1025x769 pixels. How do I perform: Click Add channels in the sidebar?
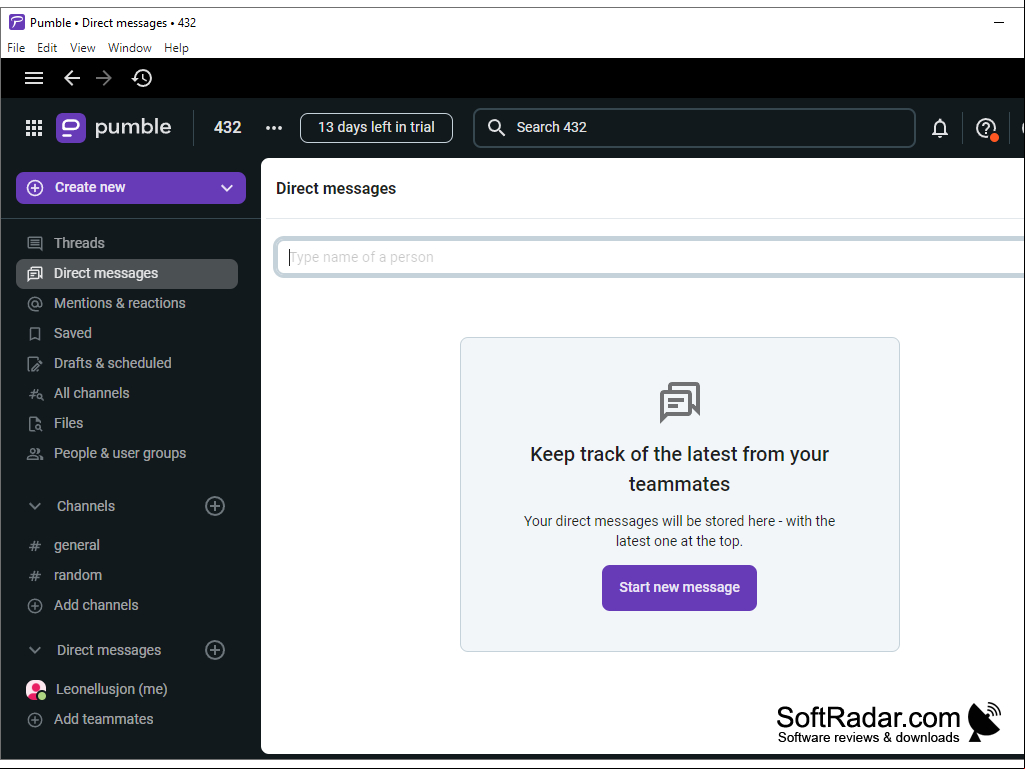127,606
